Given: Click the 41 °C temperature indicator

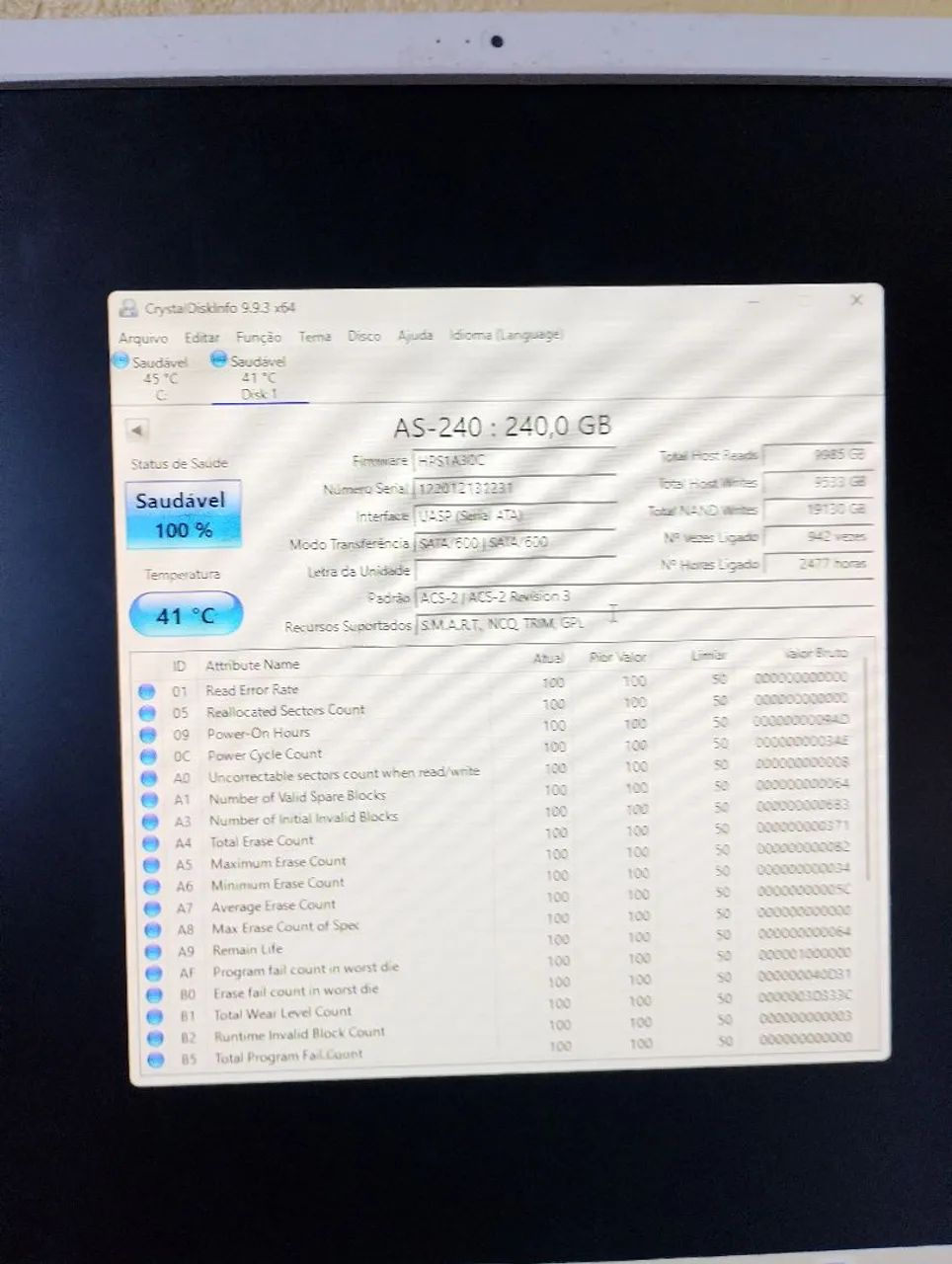Looking at the screenshot, I should tap(186, 615).
